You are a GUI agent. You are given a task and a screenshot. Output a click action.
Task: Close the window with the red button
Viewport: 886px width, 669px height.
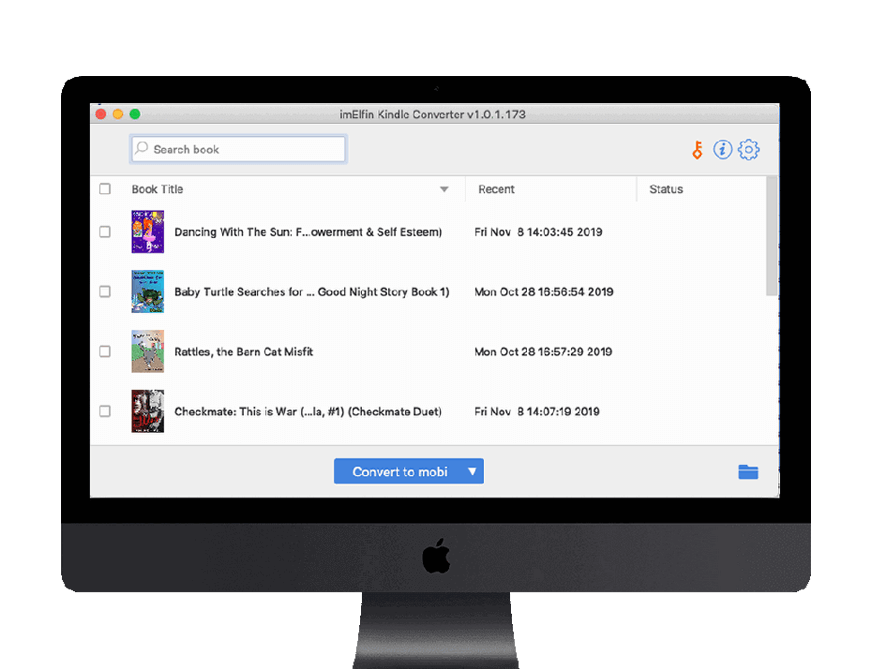click(x=101, y=114)
